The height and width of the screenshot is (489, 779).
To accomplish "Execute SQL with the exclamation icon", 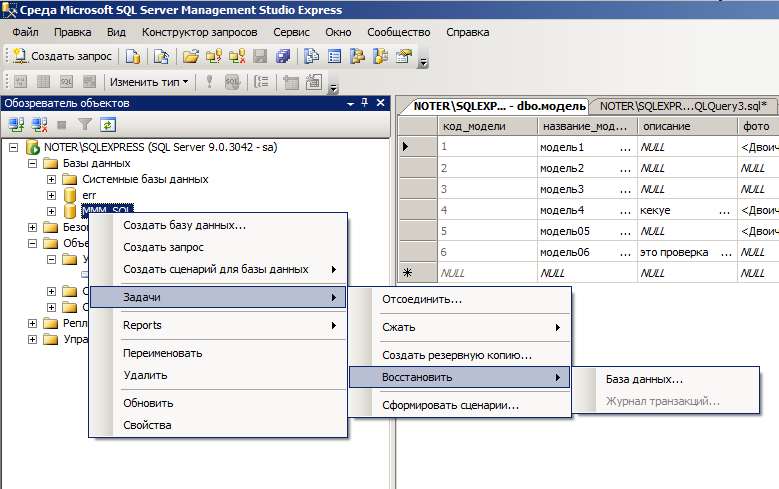I will (209, 82).
